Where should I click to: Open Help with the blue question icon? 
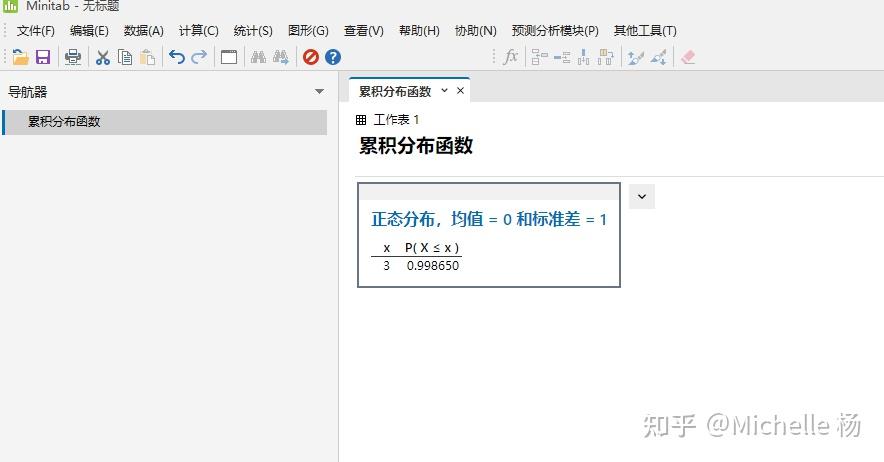click(x=333, y=57)
